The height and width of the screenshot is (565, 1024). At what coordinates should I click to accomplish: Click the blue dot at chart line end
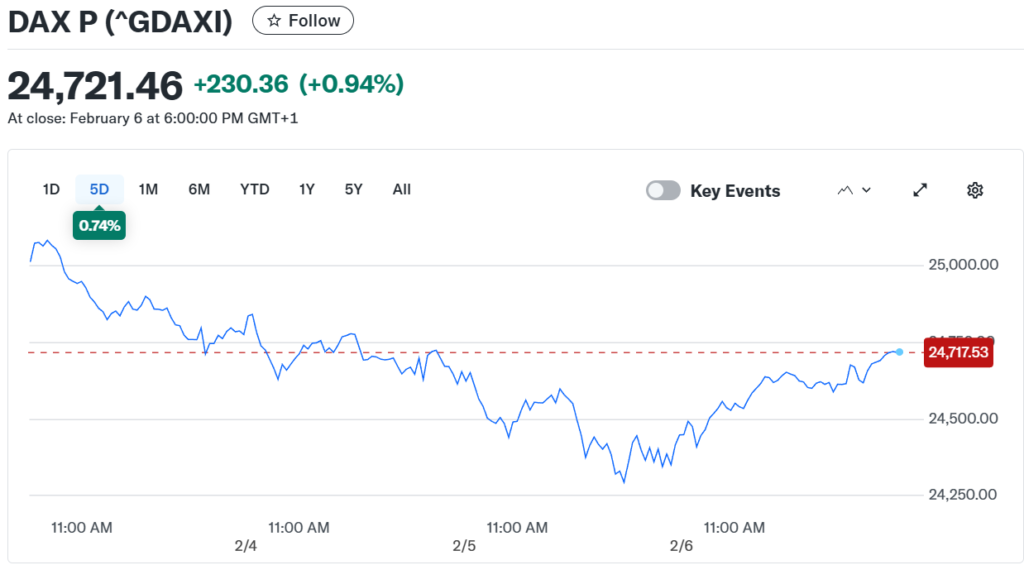pos(900,352)
